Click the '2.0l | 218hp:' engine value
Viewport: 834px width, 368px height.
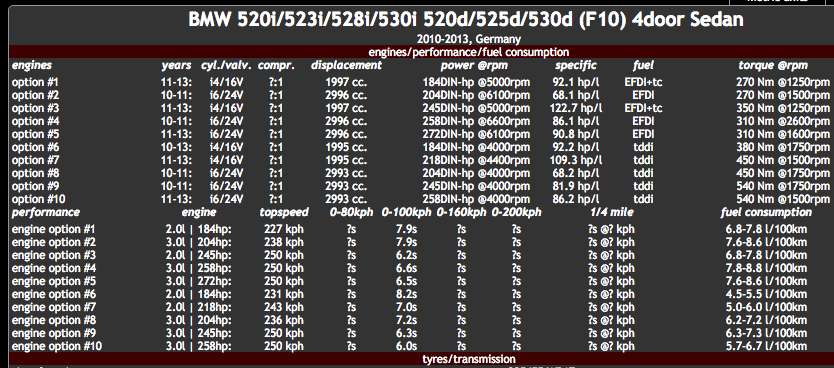(x=198, y=307)
